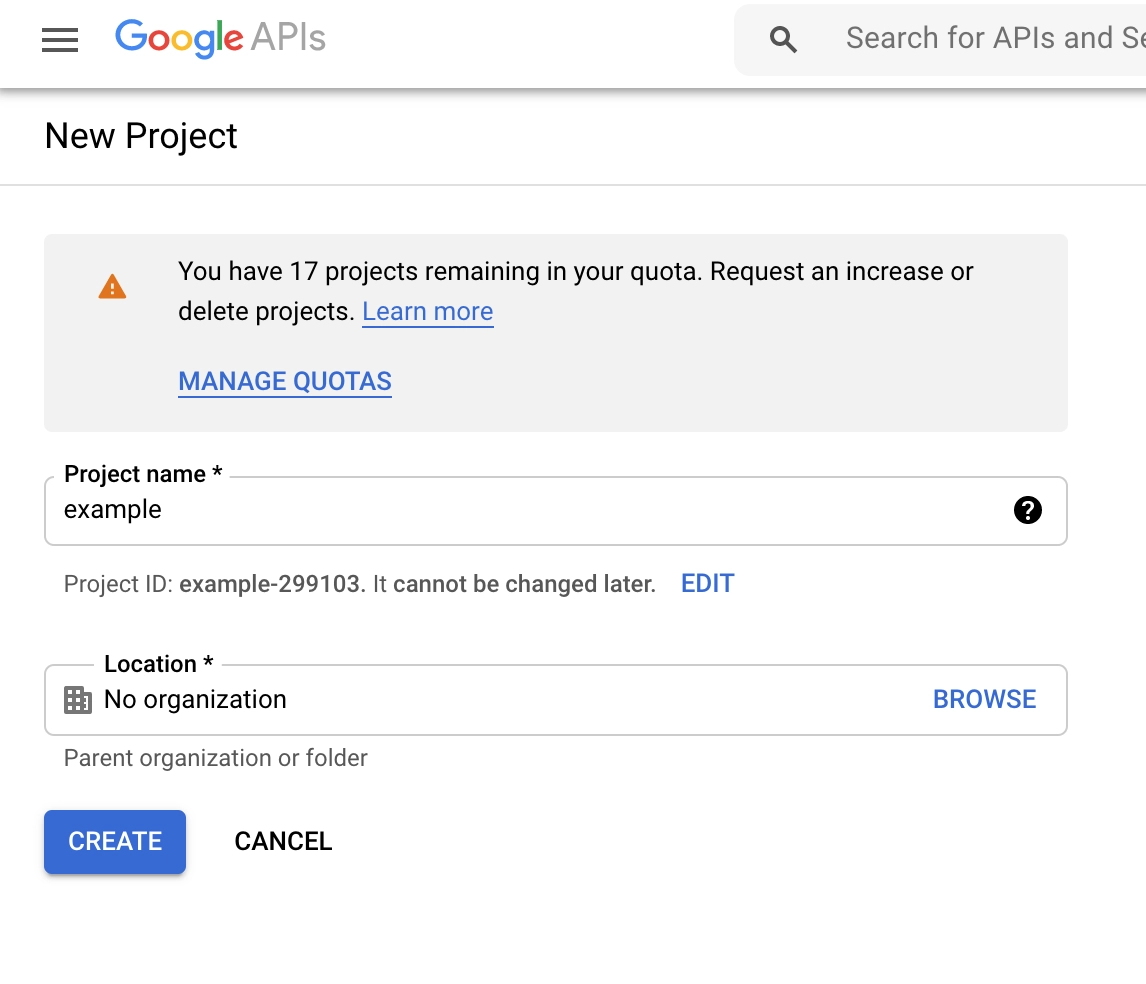
Task: Click the Google APIs logo
Action: tap(220, 39)
